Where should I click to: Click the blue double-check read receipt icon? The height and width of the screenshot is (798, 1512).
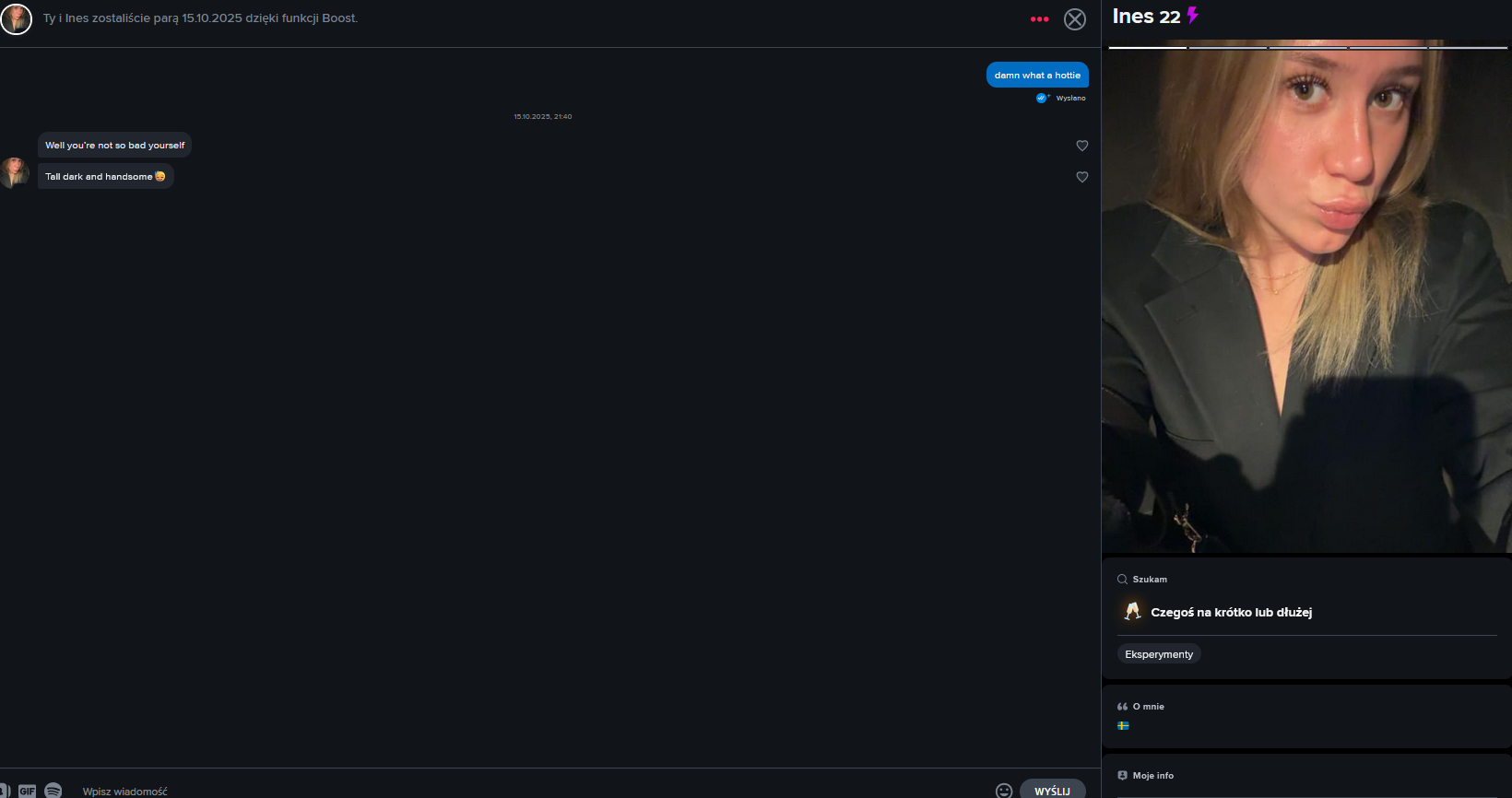1042,98
